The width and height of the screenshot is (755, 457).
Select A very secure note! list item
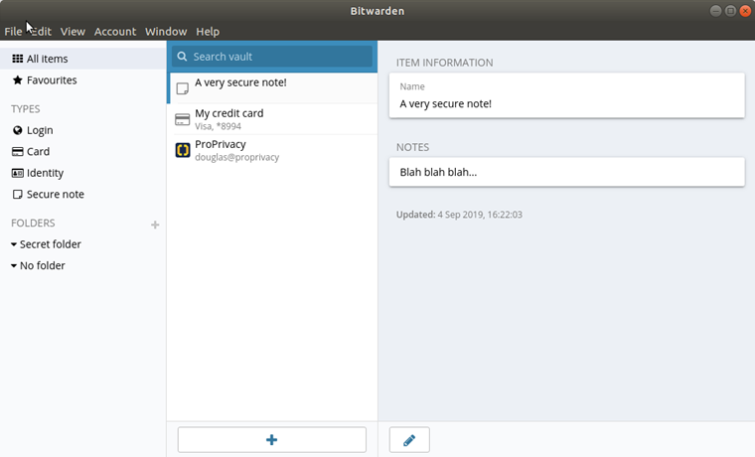coord(273,88)
